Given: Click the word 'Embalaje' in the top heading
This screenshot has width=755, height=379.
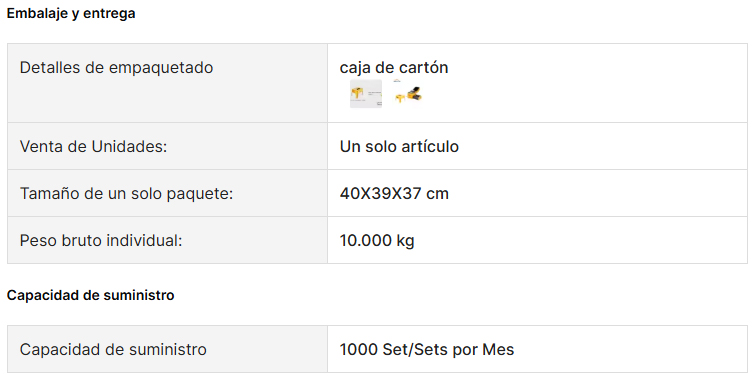Looking at the screenshot, I should coord(37,13).
